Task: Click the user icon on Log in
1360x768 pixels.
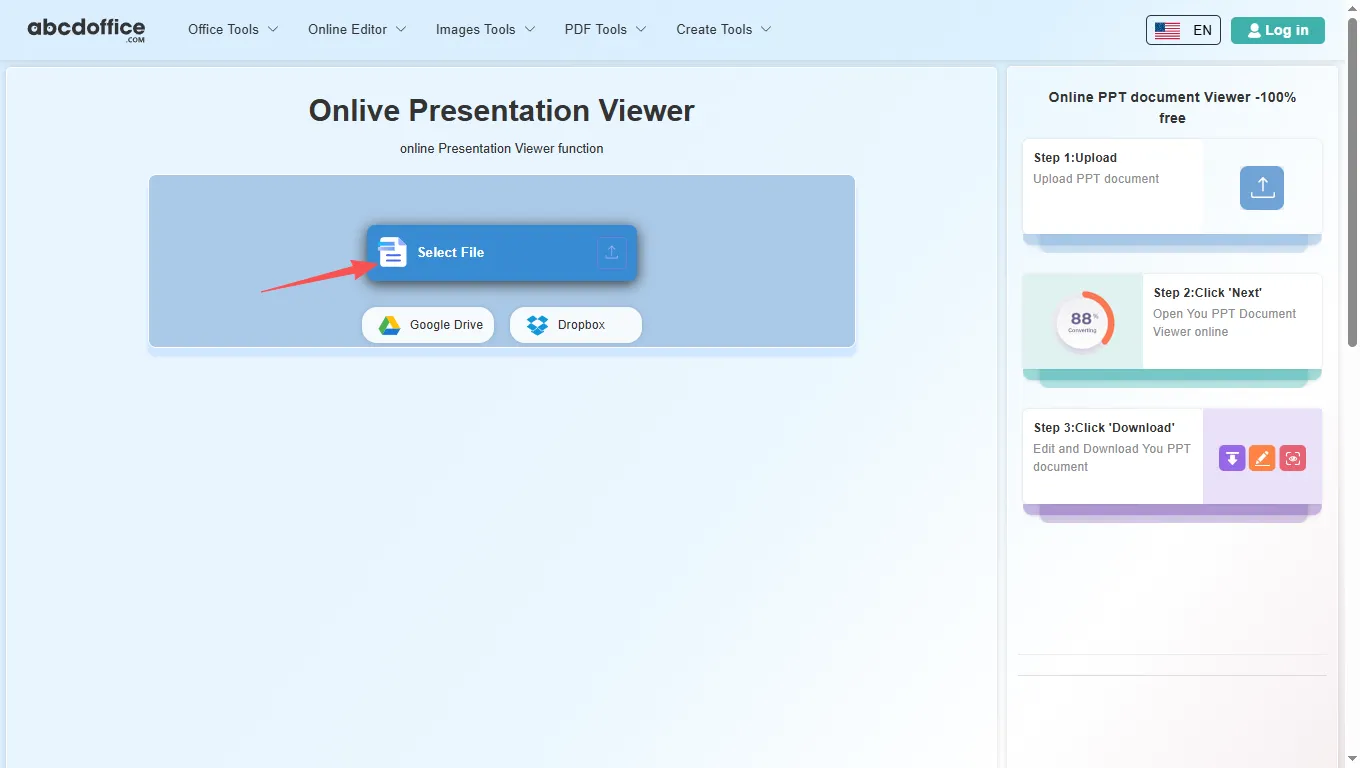Action: (1254, 30)
